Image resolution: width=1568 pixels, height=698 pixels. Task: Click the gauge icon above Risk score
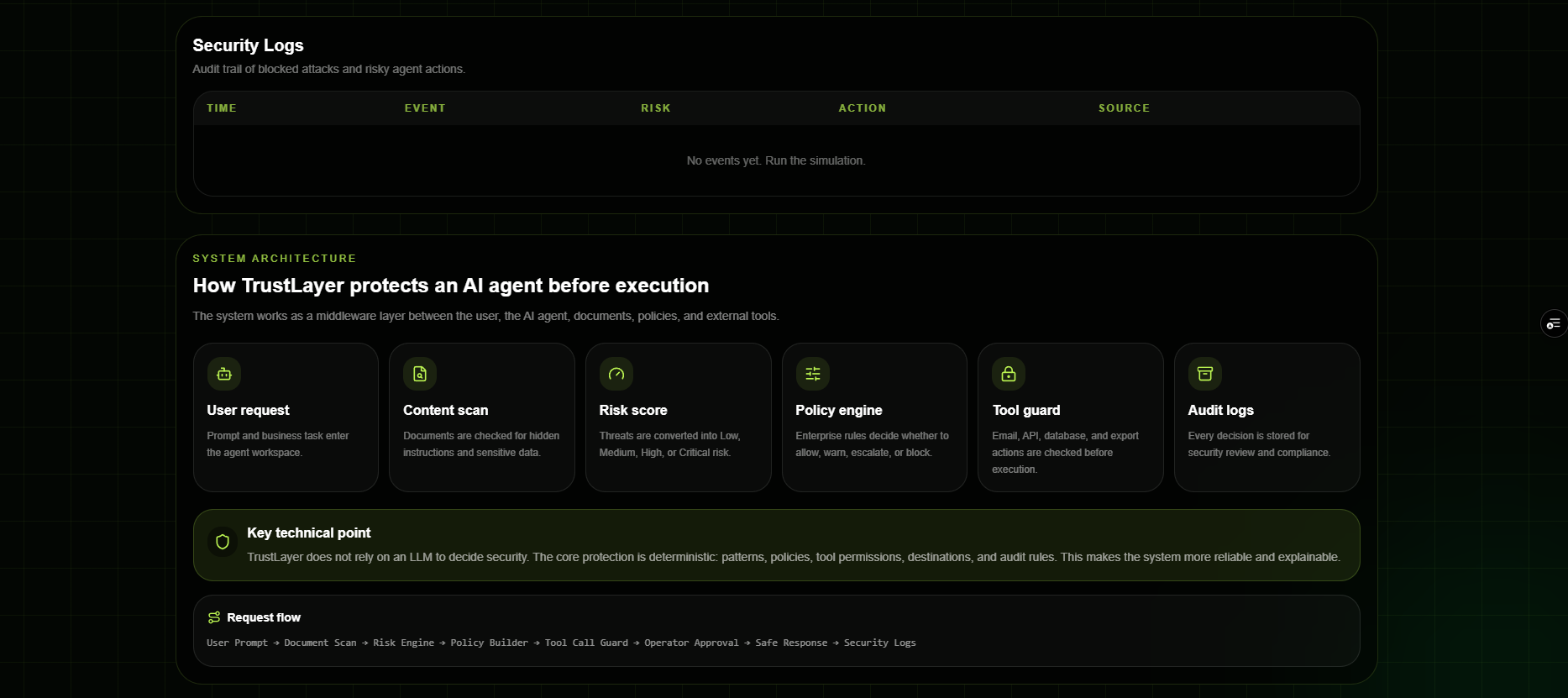[616, 374]
